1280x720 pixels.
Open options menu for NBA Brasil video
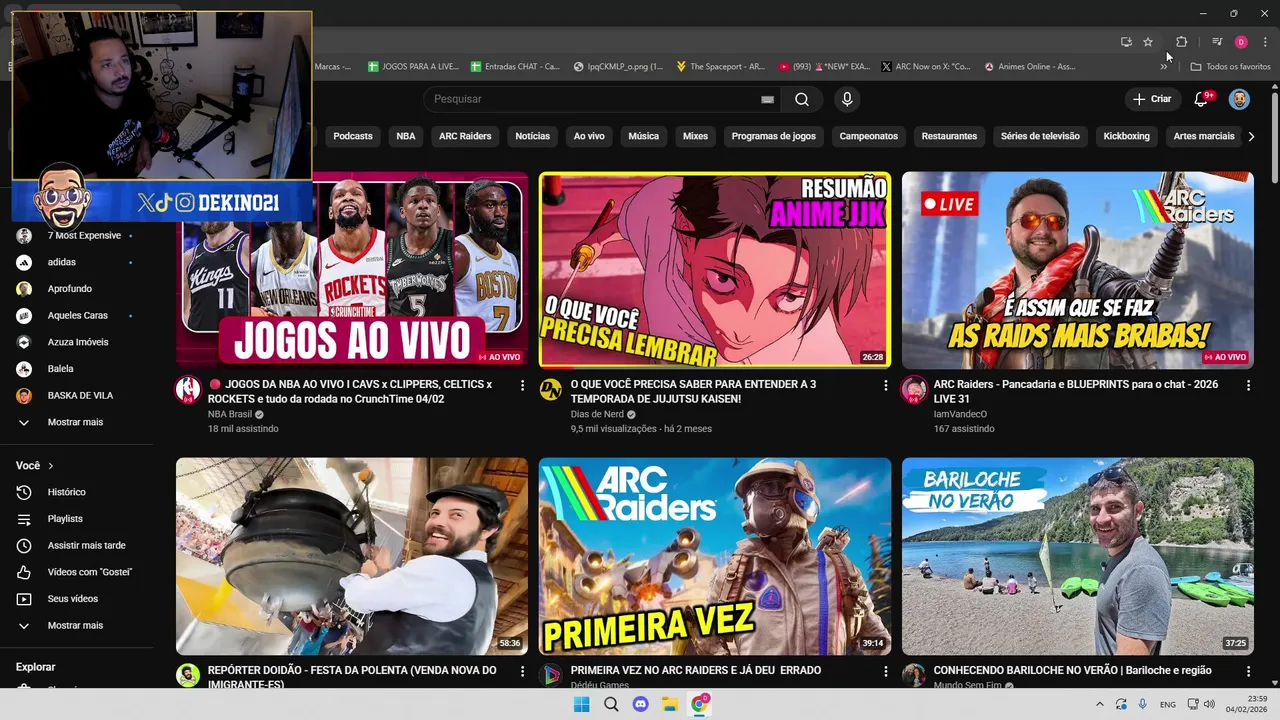pos(522,385)
